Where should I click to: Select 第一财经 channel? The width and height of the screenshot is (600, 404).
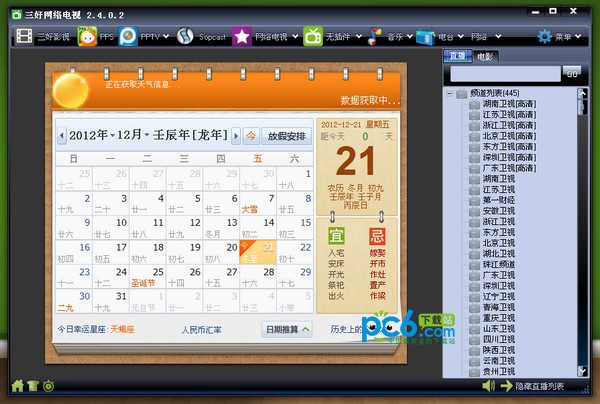499,200
